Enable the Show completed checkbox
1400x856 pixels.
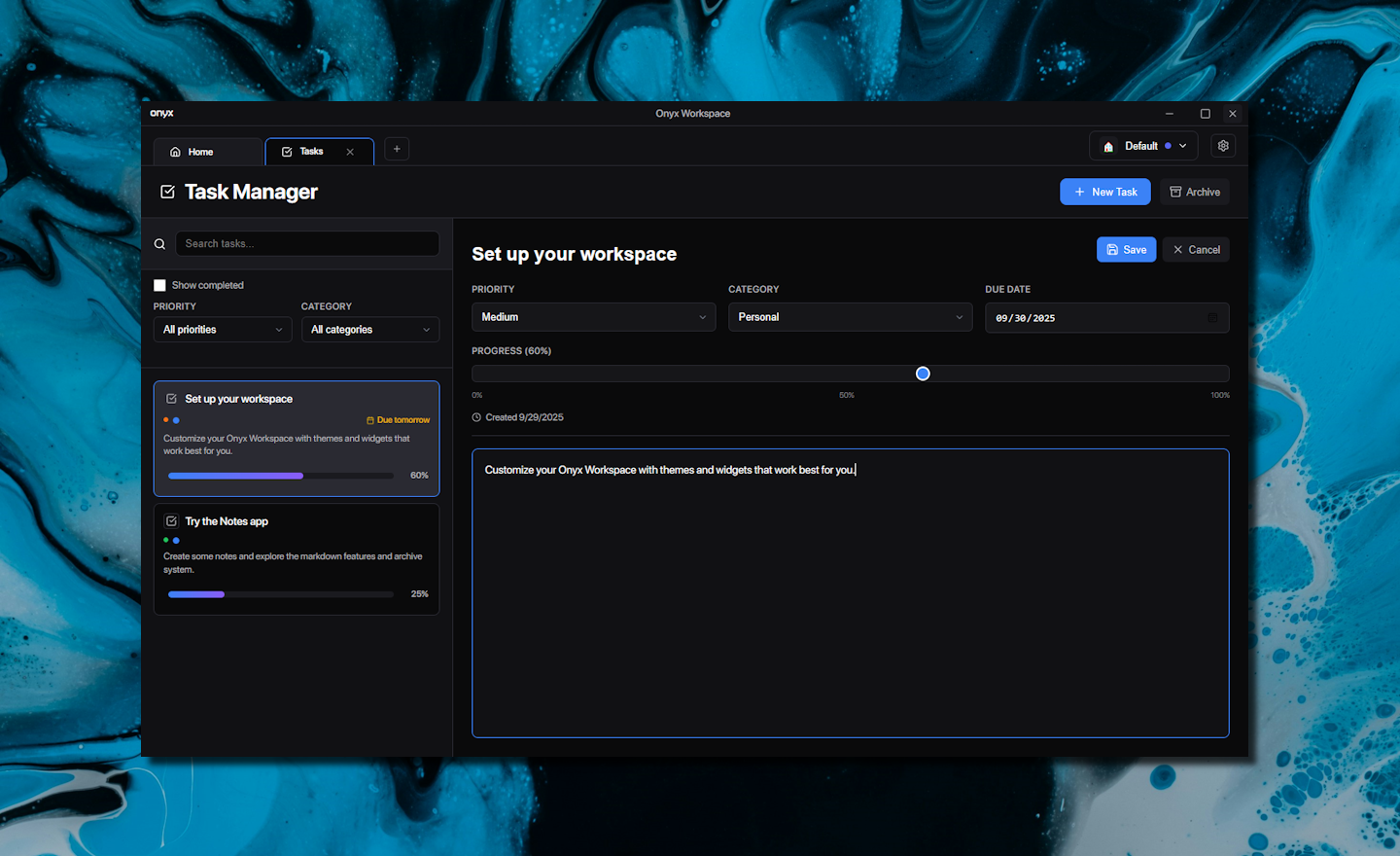[159, 285]
